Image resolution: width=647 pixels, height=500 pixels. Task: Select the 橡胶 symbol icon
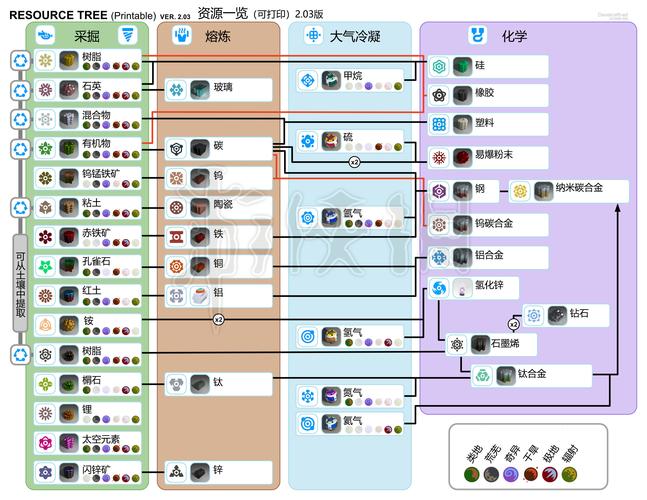pyautogui.click(x=439, y=96)
